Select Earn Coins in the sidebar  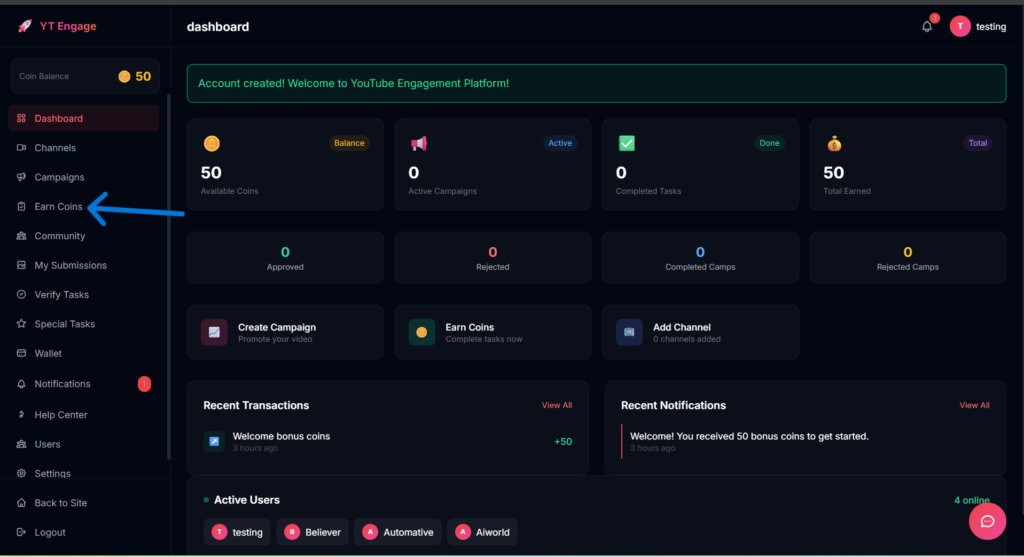pyautogui.click(x=58, y=207)
